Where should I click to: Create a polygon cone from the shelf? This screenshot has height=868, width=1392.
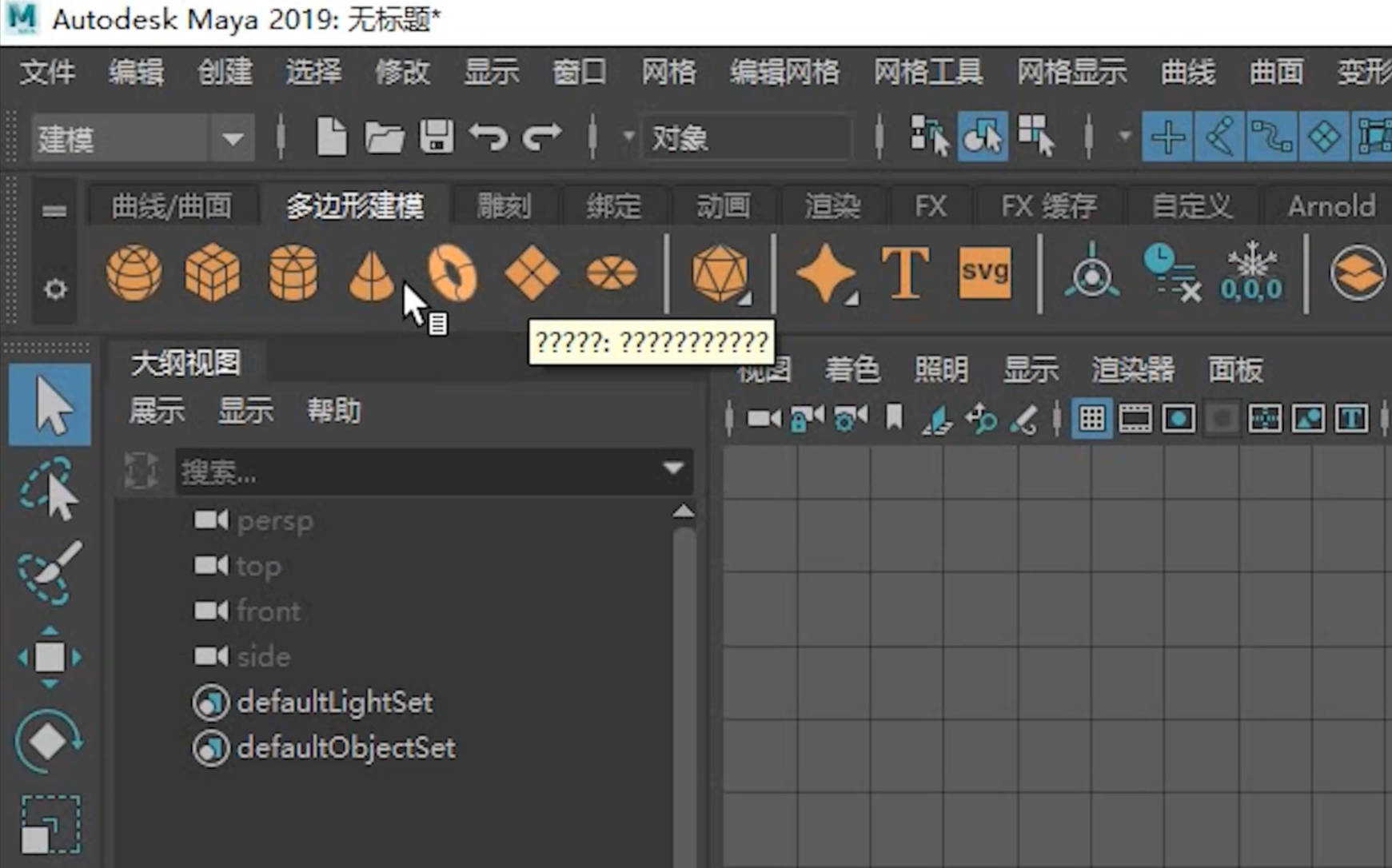click(x=370, y=274)
